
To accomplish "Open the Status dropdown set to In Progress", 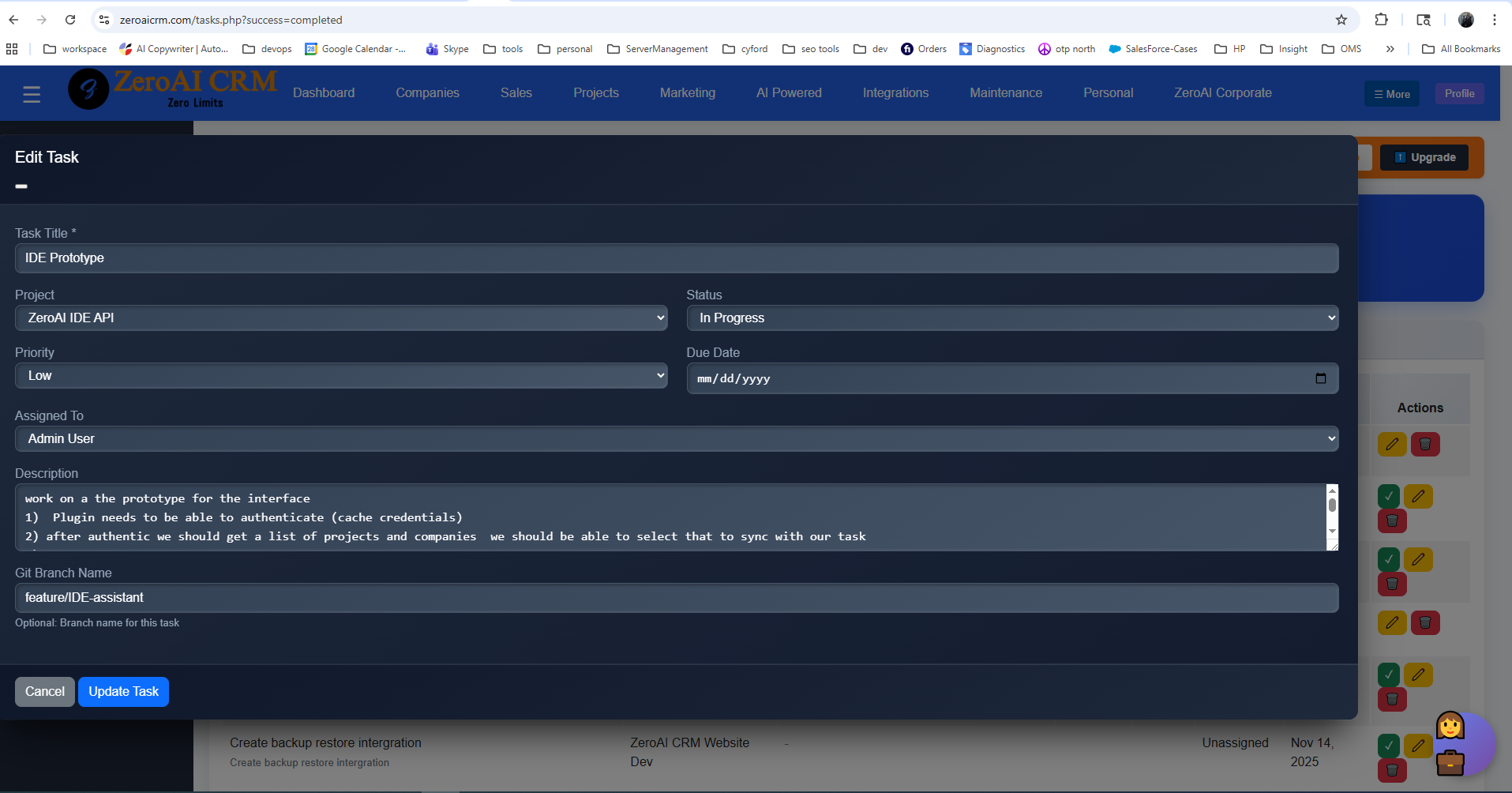I will [x=1012, y=318].
